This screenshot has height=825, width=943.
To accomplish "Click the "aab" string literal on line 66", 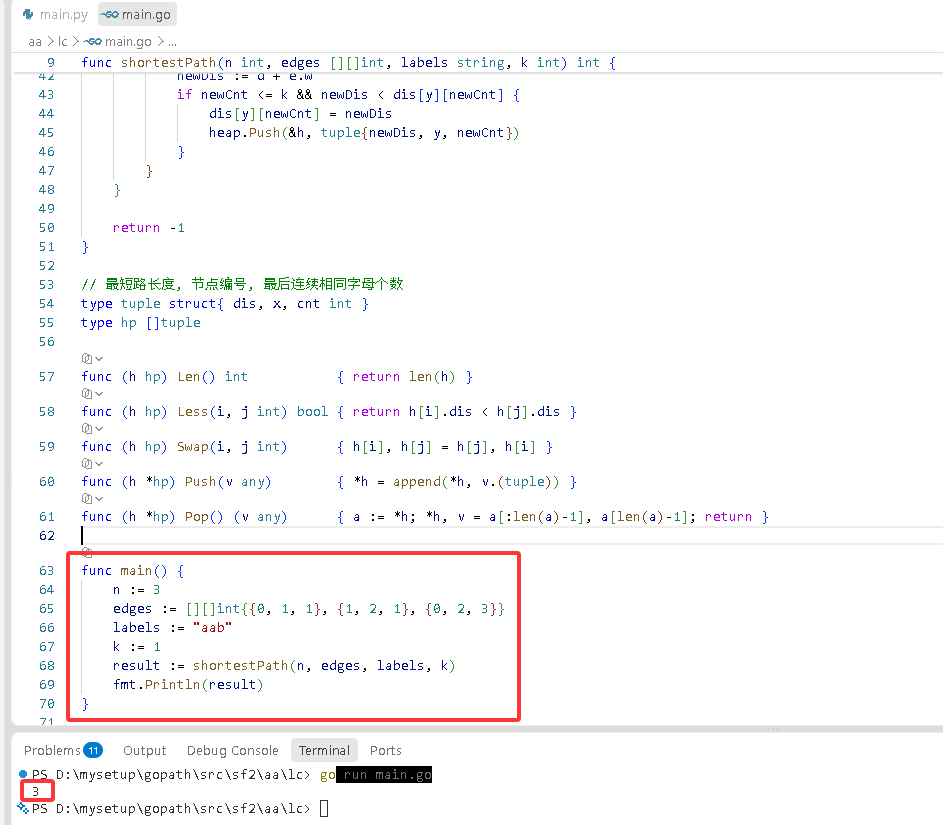I will click(x=212, y=628).
